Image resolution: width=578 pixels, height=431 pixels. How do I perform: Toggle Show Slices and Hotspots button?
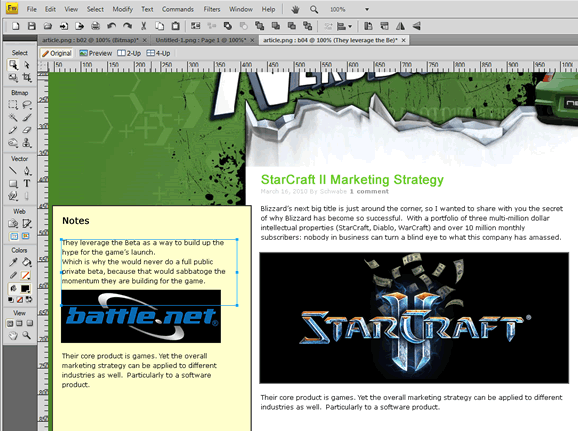pyautogui.click(x=25, y=236)
